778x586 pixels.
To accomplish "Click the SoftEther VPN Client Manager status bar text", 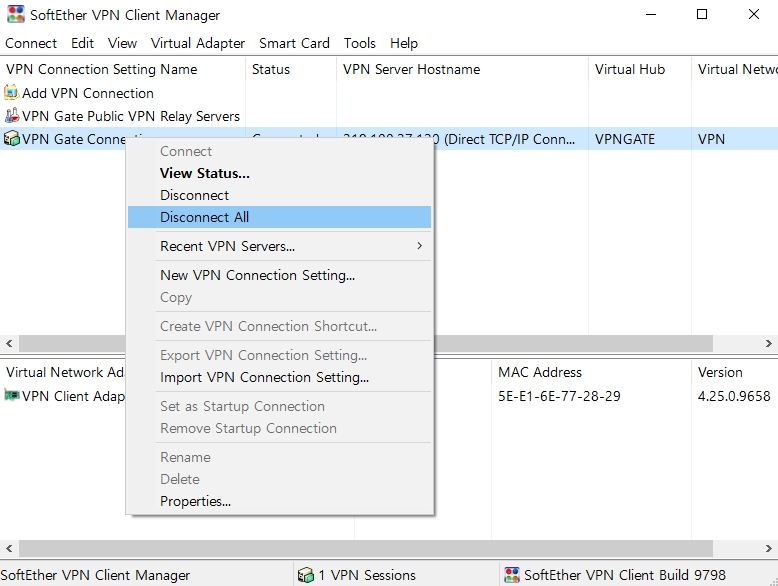I will pos(95,575).
